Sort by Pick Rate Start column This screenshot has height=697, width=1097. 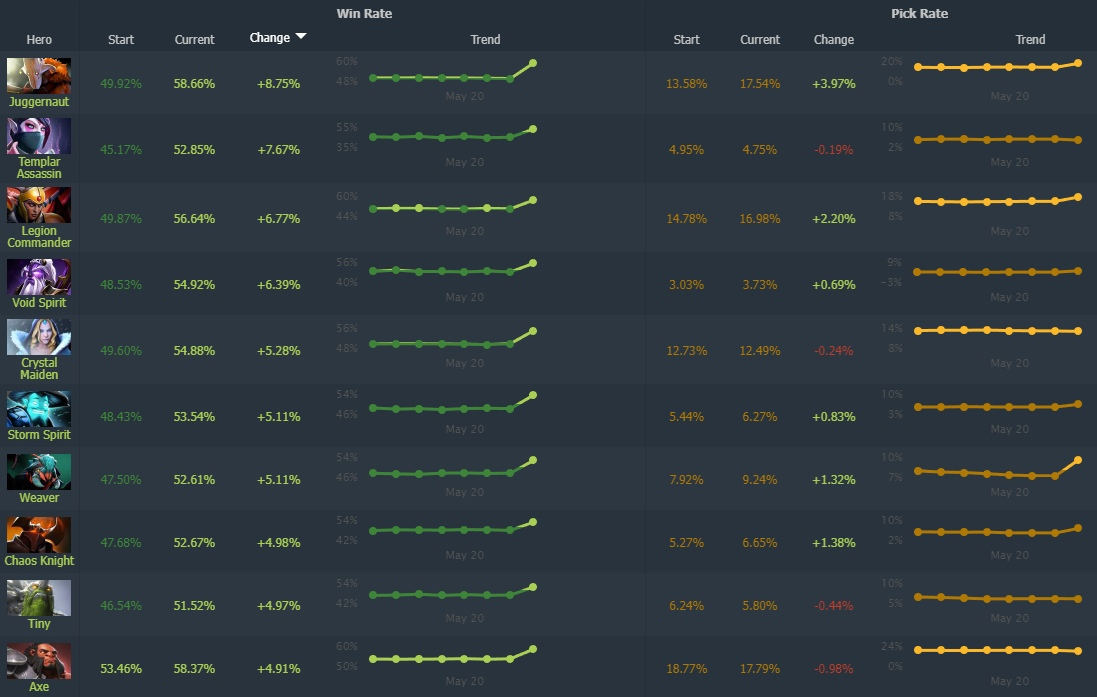[686, 40]
